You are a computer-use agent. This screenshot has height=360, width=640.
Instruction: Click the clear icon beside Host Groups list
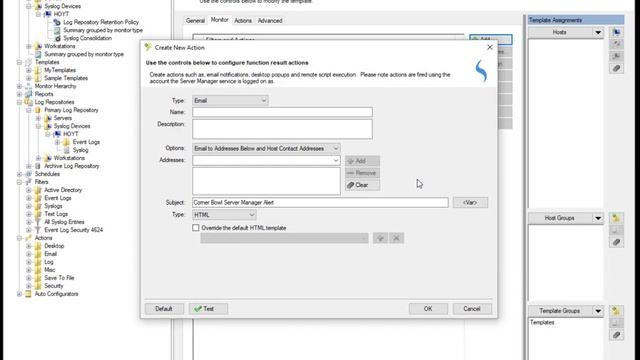click(616, 242)
